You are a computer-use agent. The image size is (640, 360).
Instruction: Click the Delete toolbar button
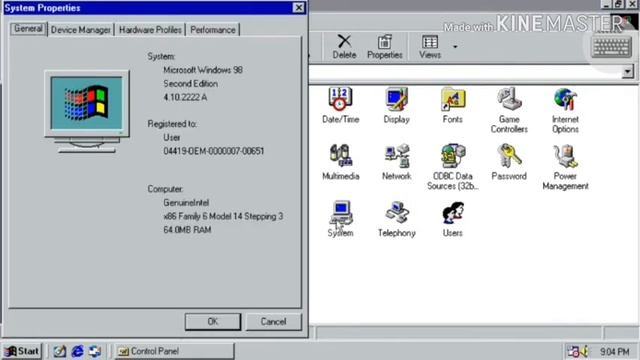tap(344, 47)
